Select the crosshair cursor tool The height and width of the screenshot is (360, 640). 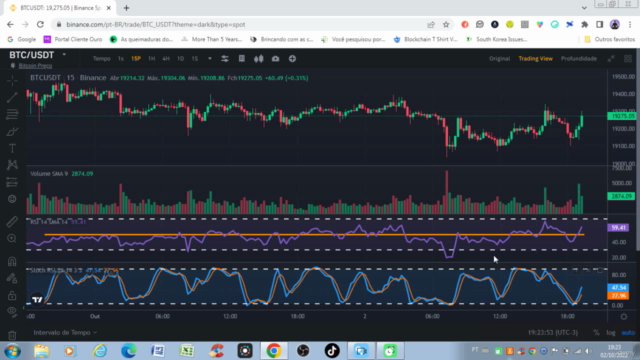tap(12, 80)
